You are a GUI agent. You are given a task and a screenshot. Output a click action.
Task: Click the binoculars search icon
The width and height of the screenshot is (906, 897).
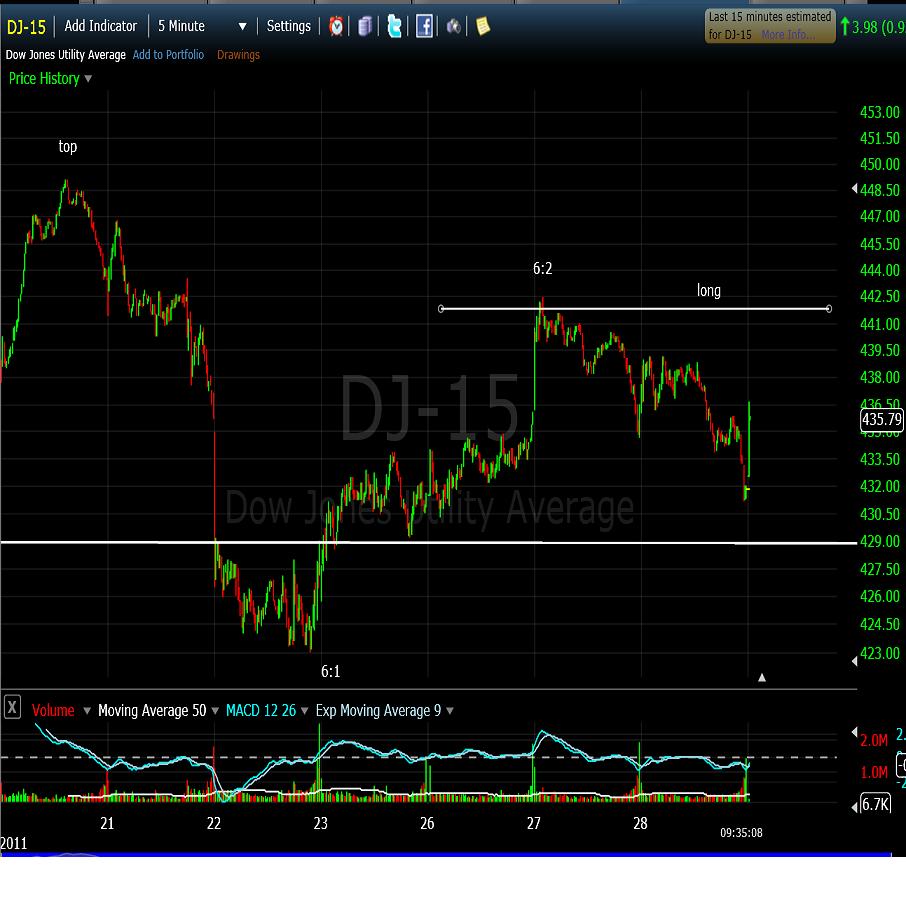tap(454, 27)
